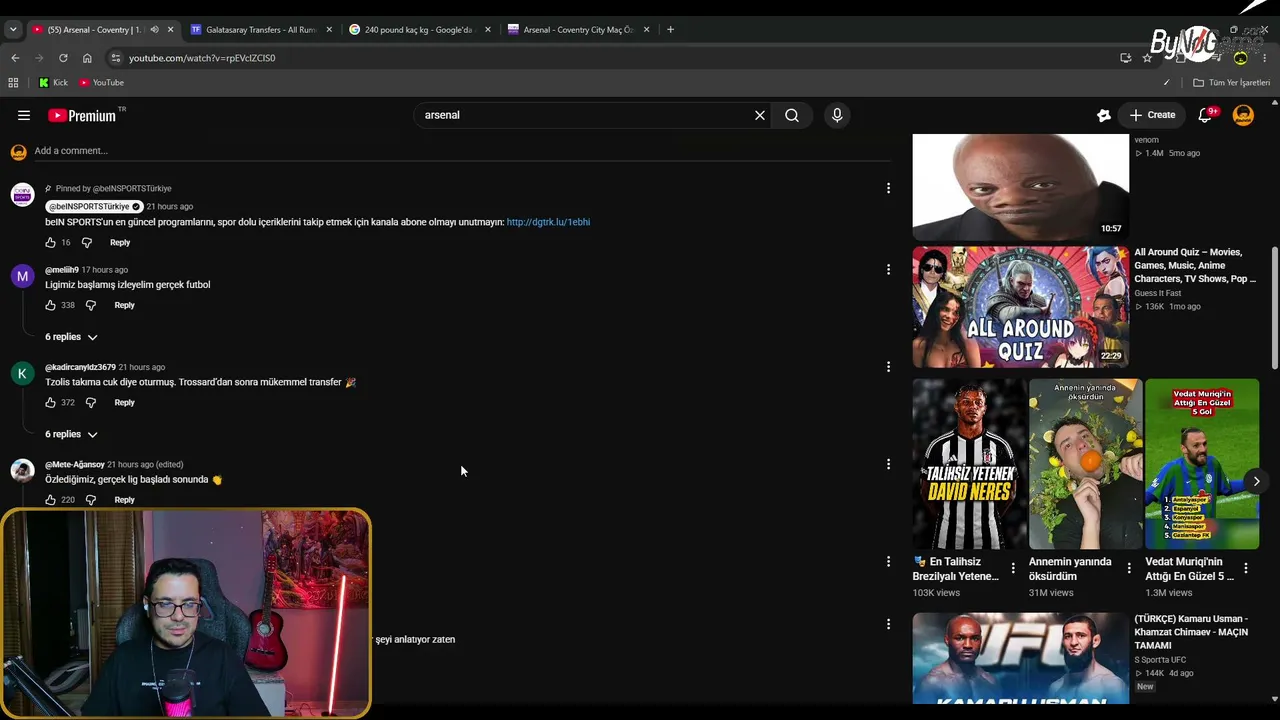Like @kadircanyldz3679's comment about Tzolis
Viewport: 1280px width, 720px height.
(x=51, y=403)
